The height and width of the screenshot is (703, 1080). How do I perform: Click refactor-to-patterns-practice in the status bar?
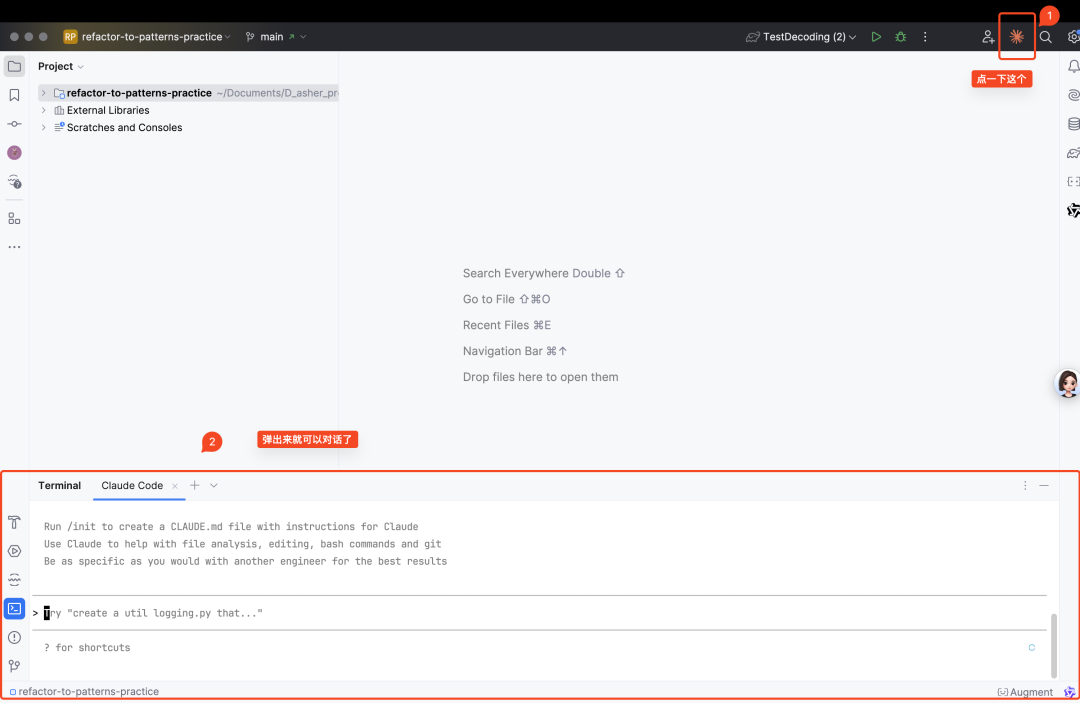(x=84, y=692)
